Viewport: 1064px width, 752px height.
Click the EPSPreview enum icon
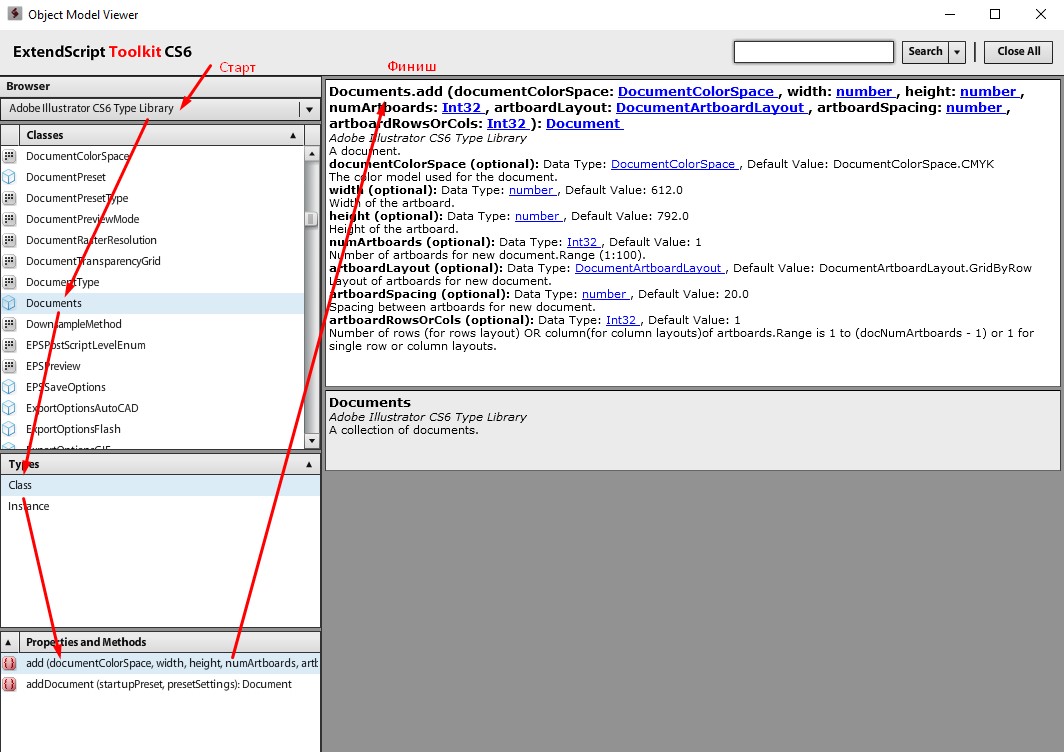[x=9, y=366]
